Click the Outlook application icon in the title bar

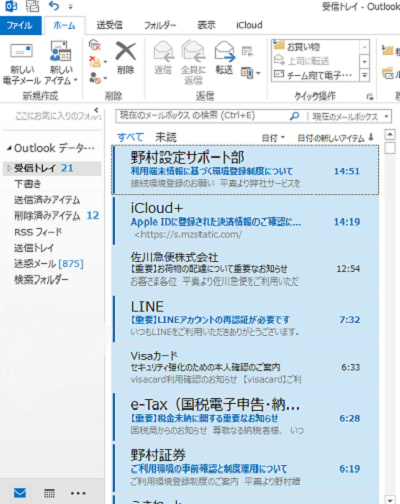click(x=11, y=6)
